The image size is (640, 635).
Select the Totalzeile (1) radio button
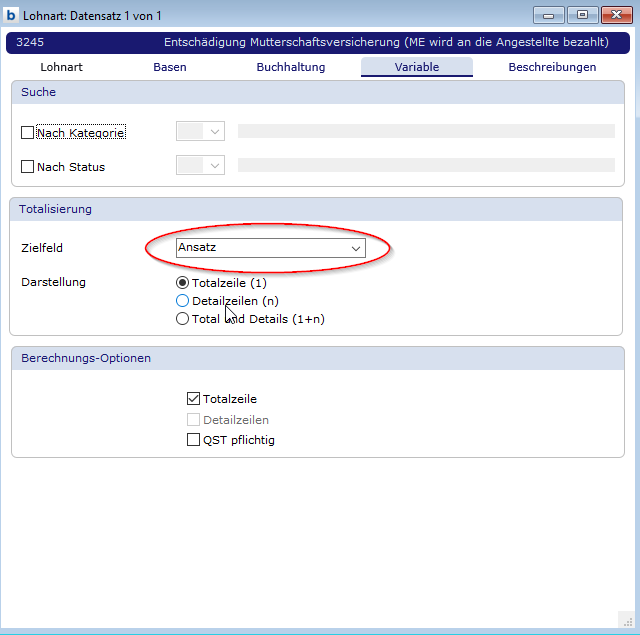182,282
